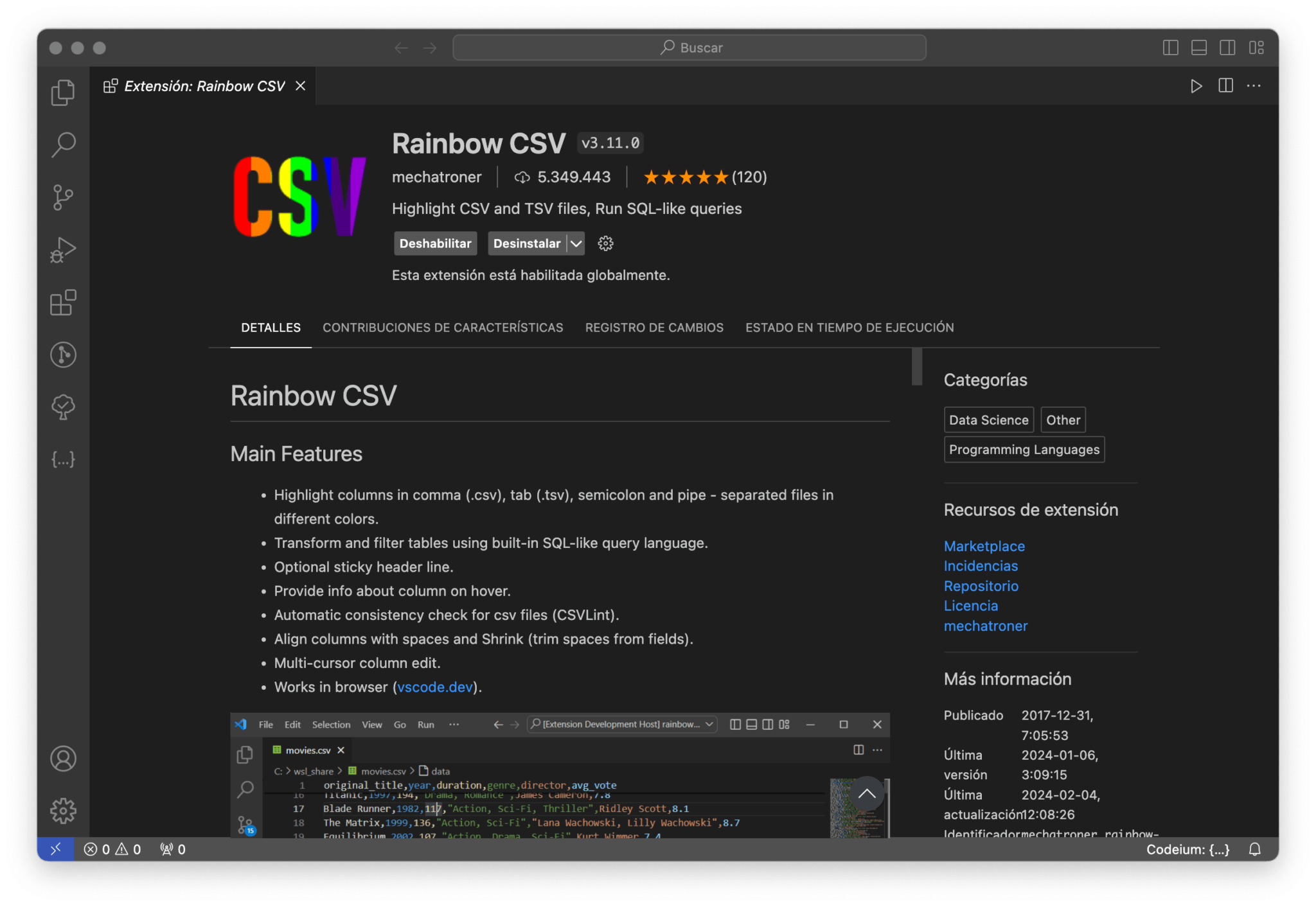Viewport: 1316px width, 907px height.
Task: Open the Accounts icon in the Activity Bar
Action: [x=62, y=759]
